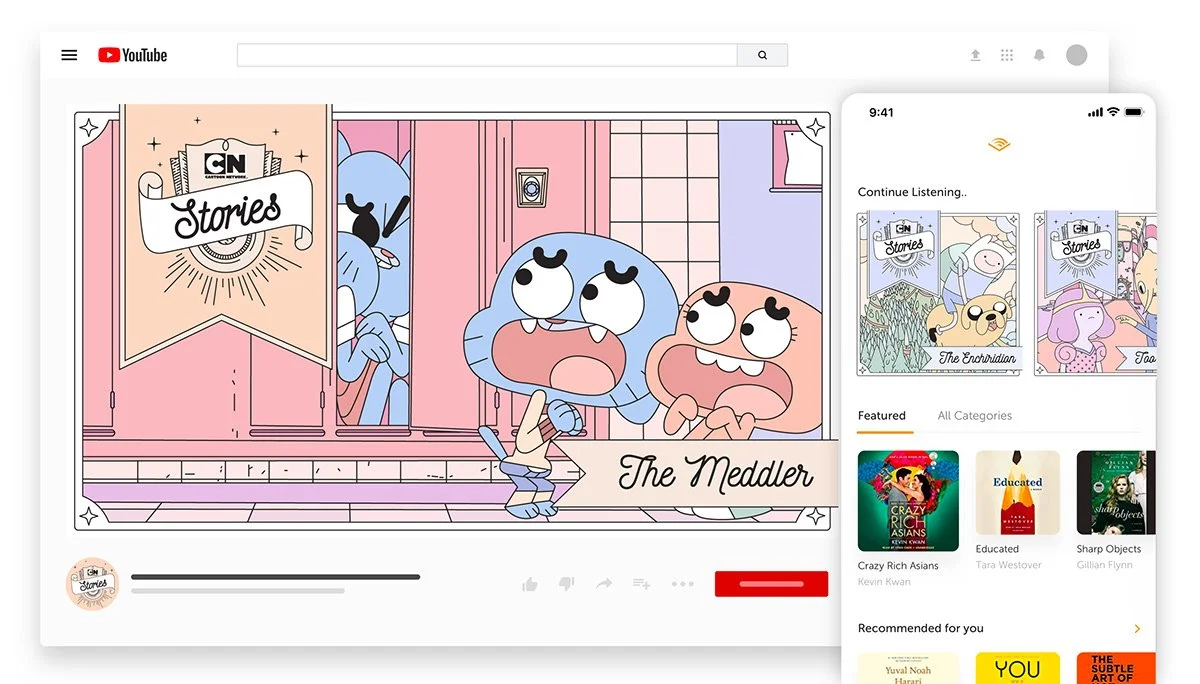Click the add to playlist icon

[641, 584]
